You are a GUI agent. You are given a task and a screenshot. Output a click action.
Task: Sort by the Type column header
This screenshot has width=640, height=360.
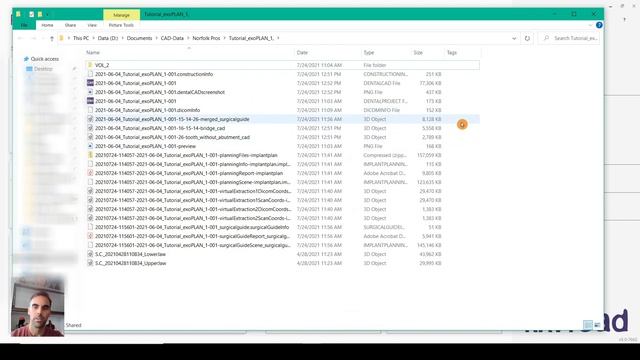(x=369, y=53)
